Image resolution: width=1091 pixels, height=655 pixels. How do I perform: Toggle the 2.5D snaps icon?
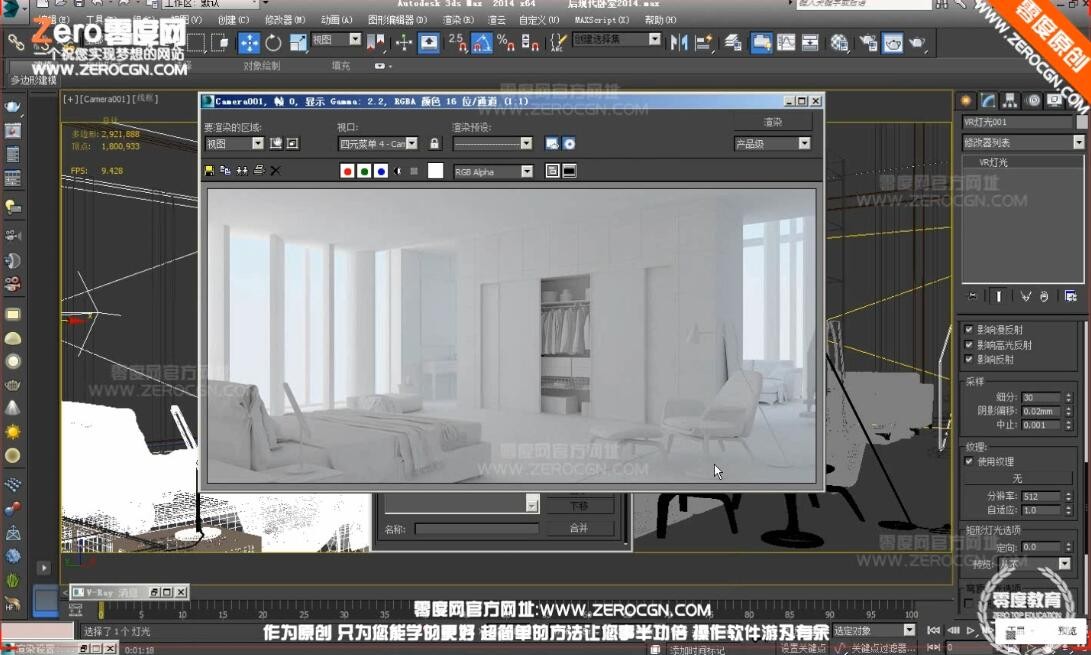tap(456, 42)
